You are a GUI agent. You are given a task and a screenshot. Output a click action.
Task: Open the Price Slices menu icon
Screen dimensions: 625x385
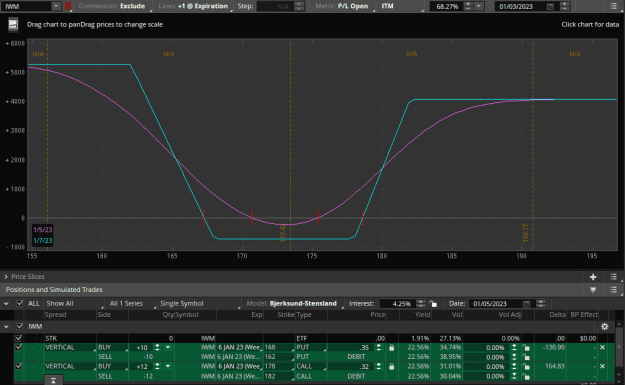pos(613,277)
